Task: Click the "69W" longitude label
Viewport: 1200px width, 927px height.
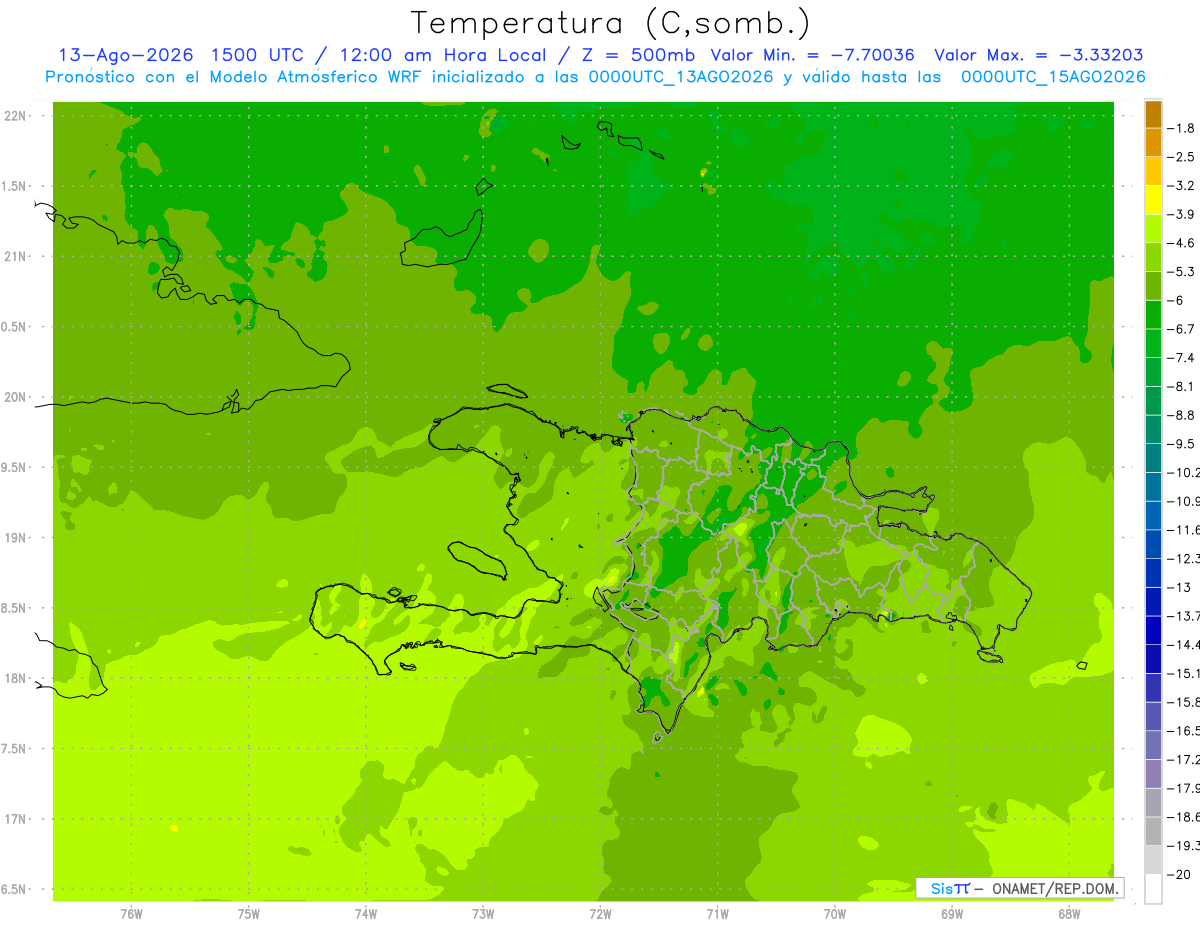Action: [x=952, y=913]
